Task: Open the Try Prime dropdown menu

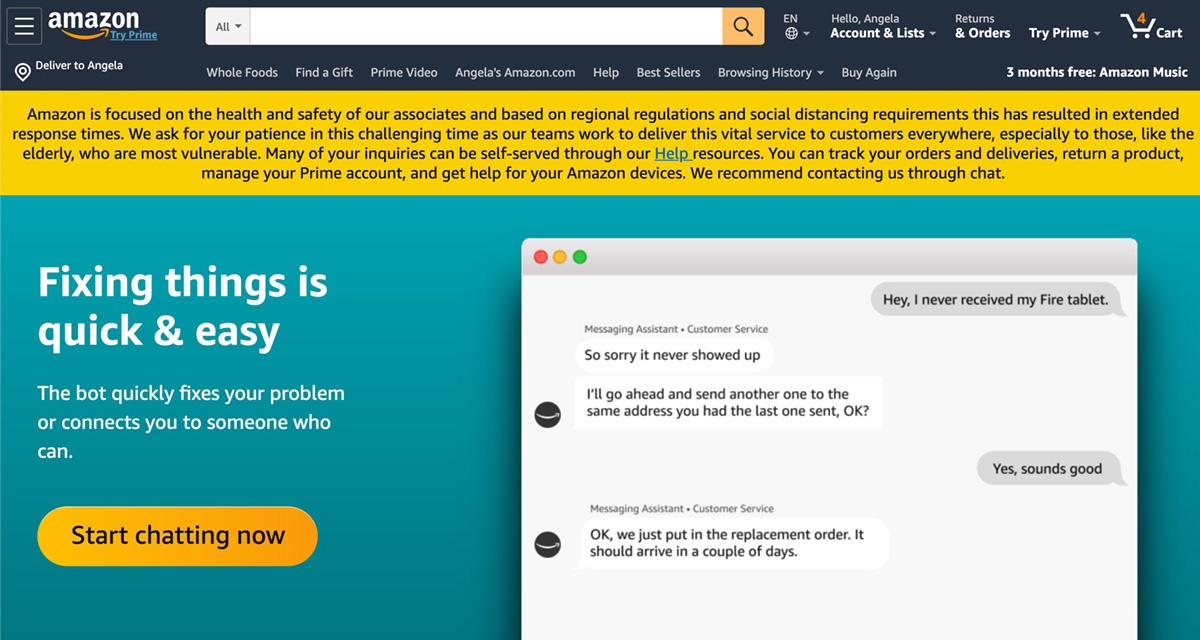Action: pyautogui.click(x=1064, y=33)
